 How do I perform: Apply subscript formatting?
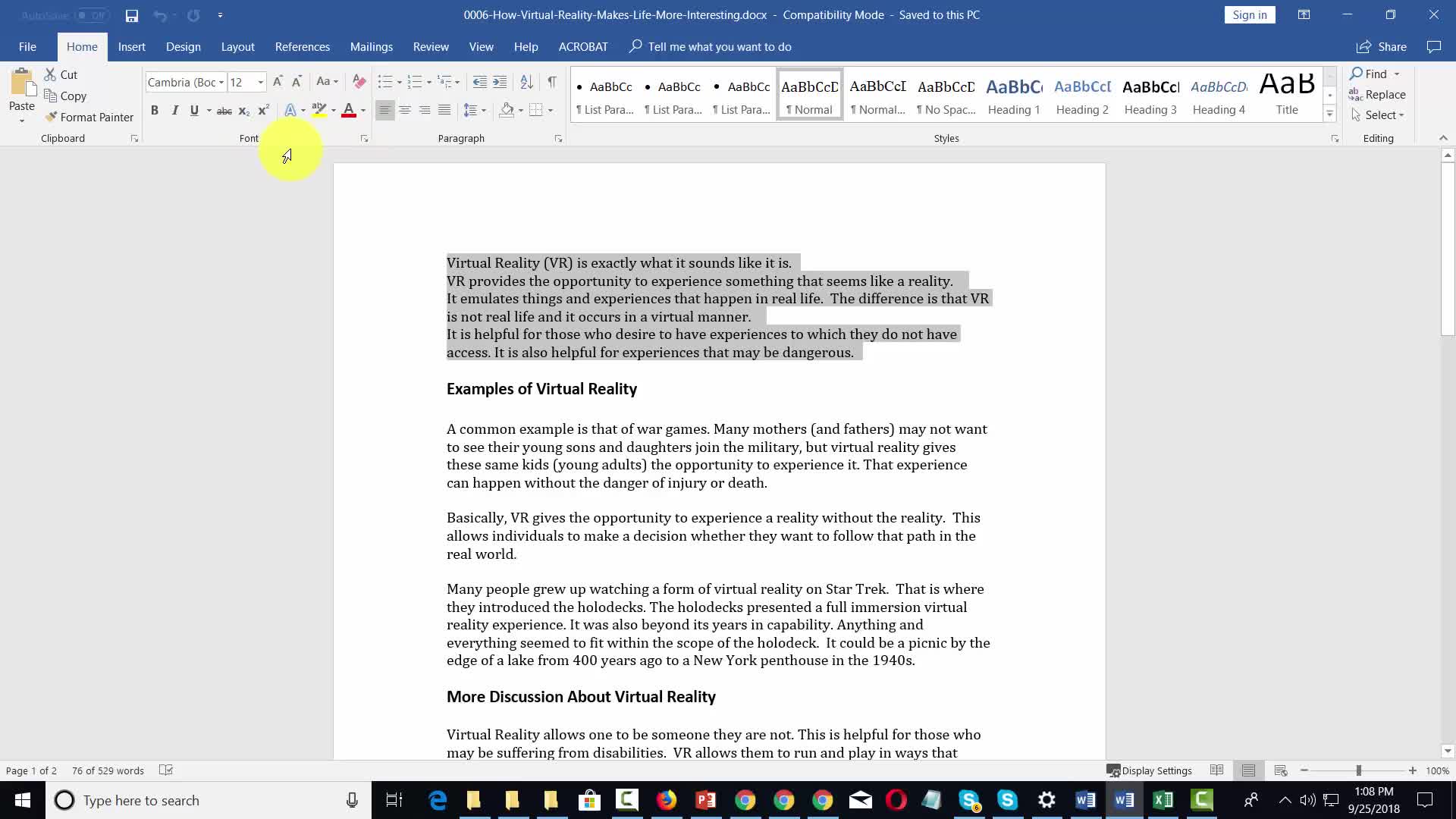click(243, 111)
